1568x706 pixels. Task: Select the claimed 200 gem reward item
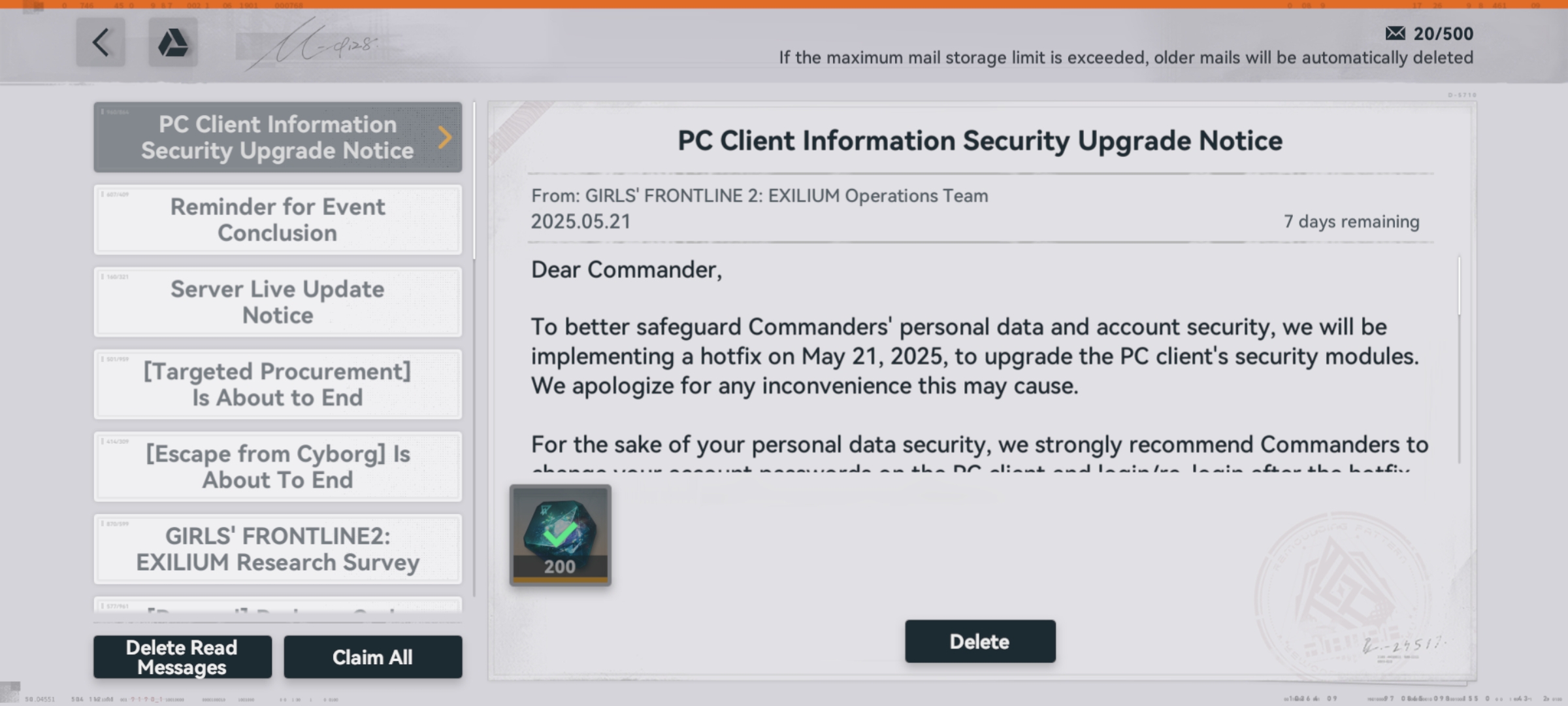[561, 535]
